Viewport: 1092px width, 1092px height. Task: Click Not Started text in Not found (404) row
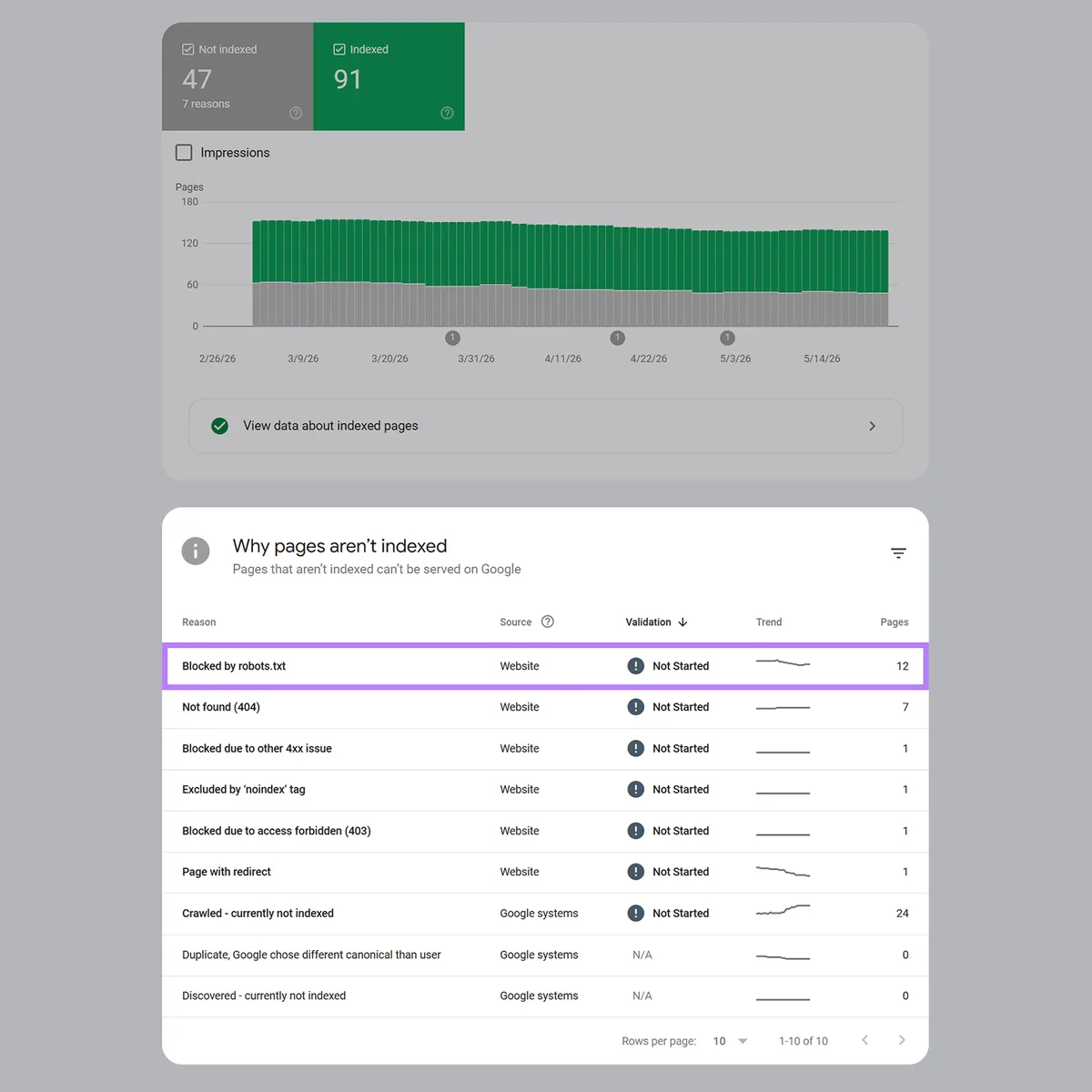click(x=681, y=707)
